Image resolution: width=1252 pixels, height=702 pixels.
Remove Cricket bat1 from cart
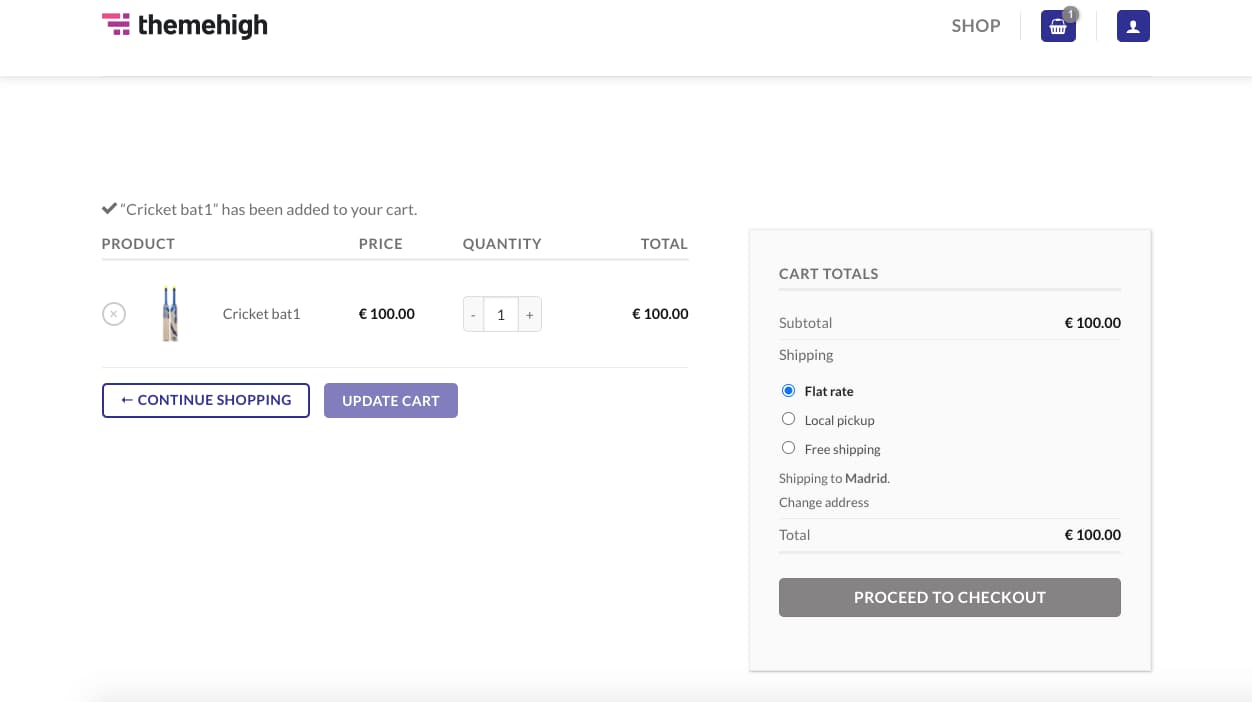tap(114, 314)
